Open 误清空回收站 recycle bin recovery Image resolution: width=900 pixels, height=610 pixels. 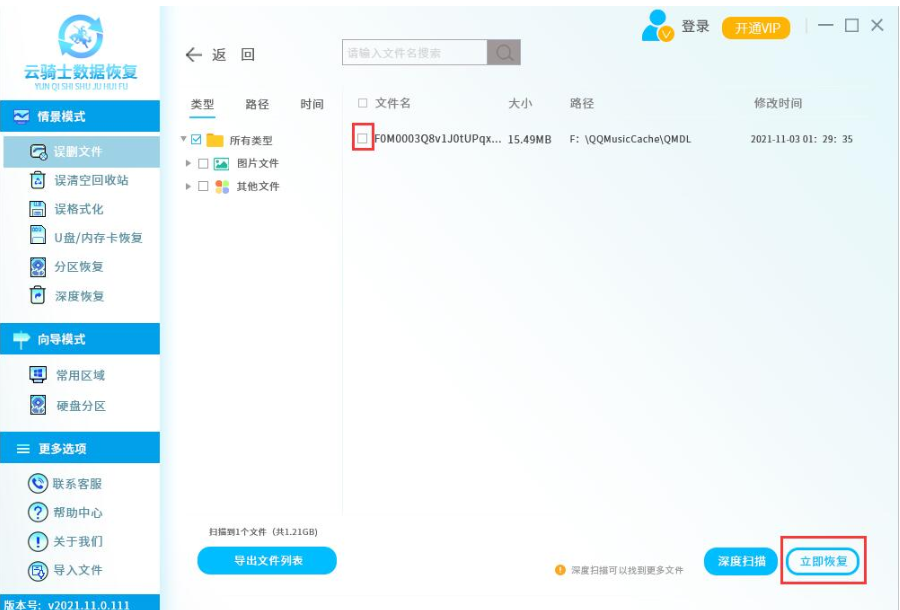(39, 181)
